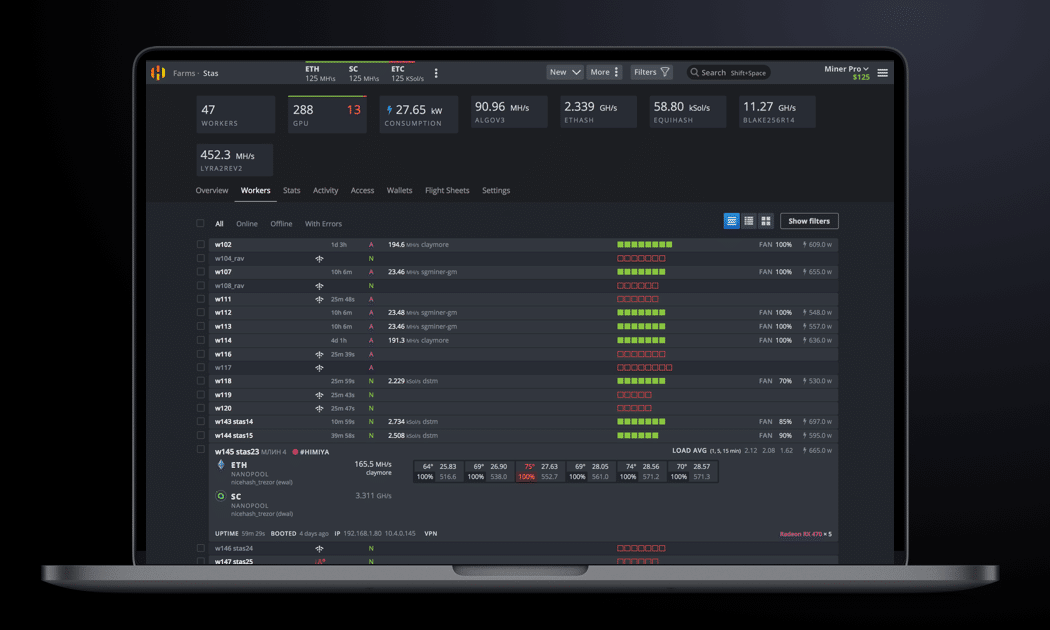Image resolution: width=1050 pixels, height=630 pixels.
Task: Click the fan icon on w104_rav row
Action: click(x=319, y=259)
